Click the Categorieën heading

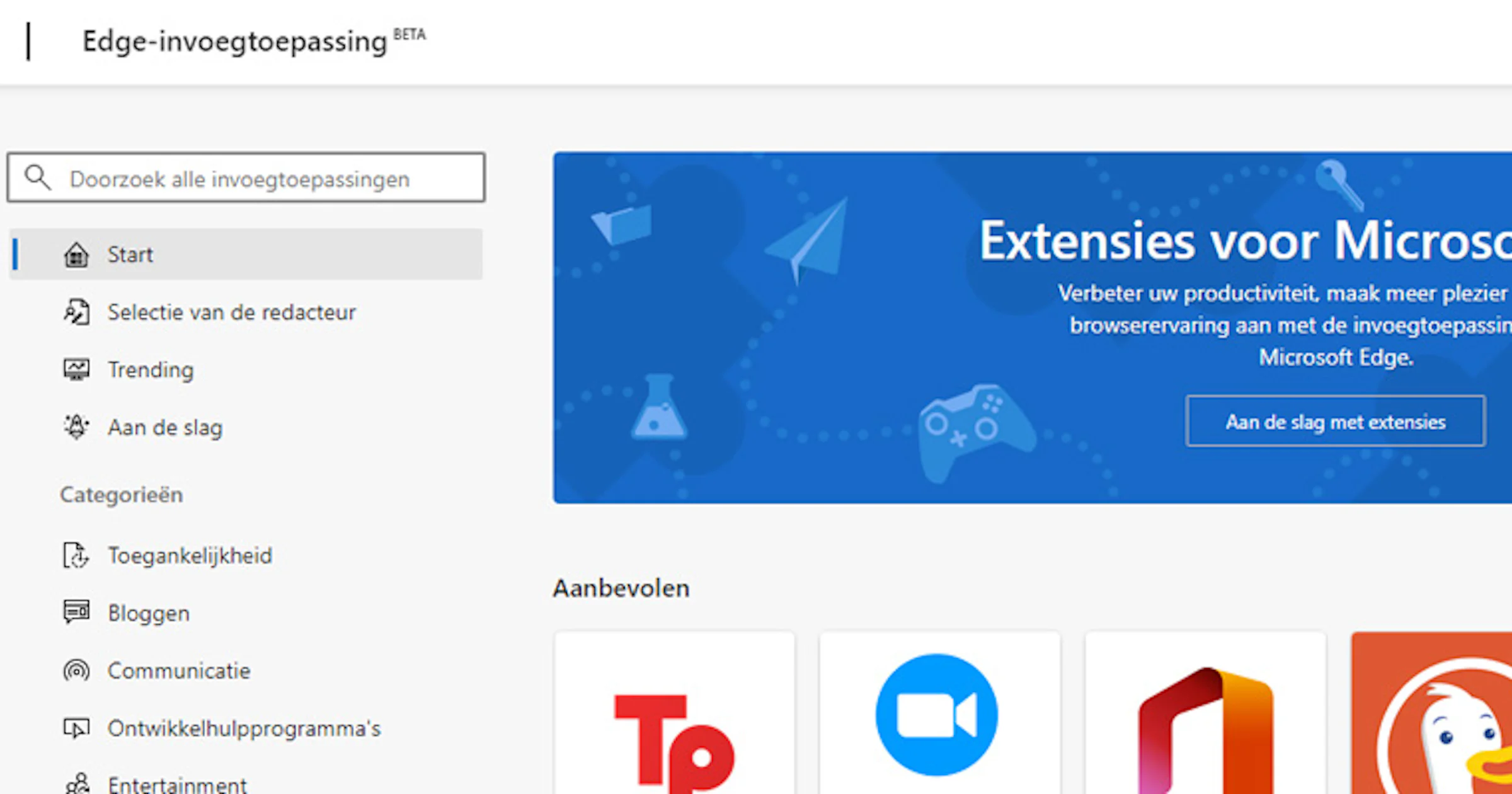tap(122, 495)
